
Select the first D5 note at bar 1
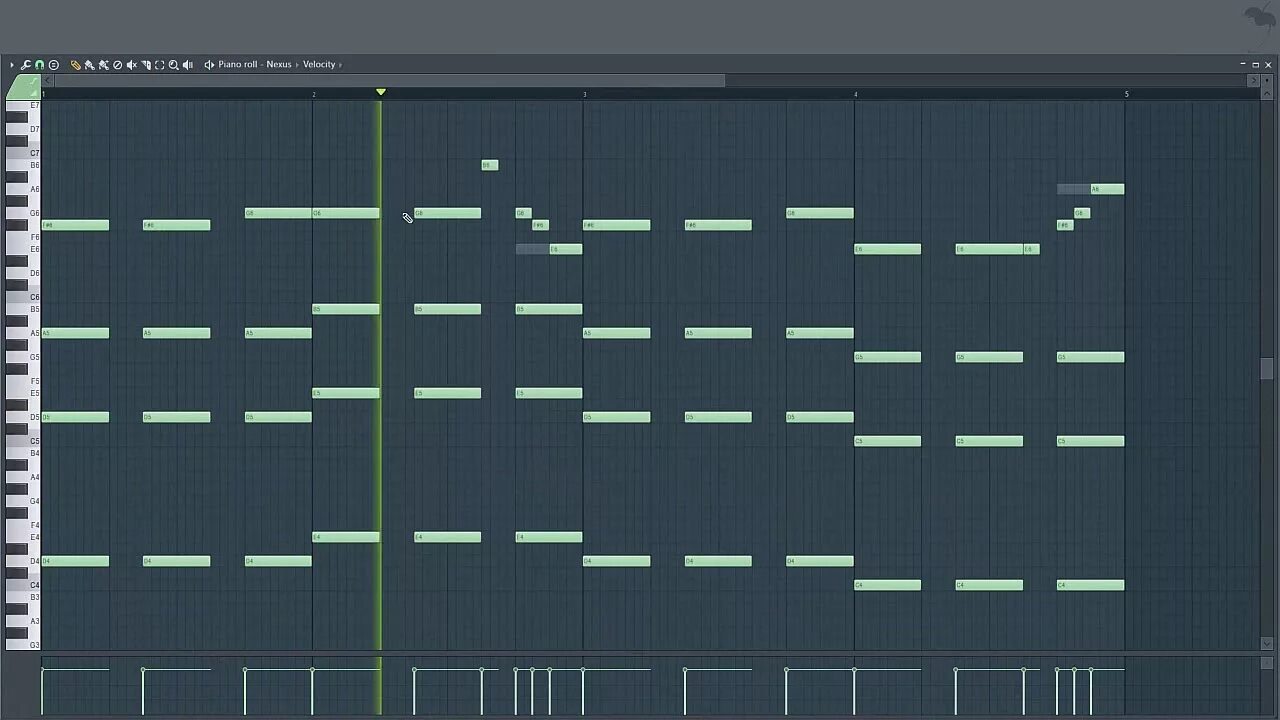click(x=75, y=417)
